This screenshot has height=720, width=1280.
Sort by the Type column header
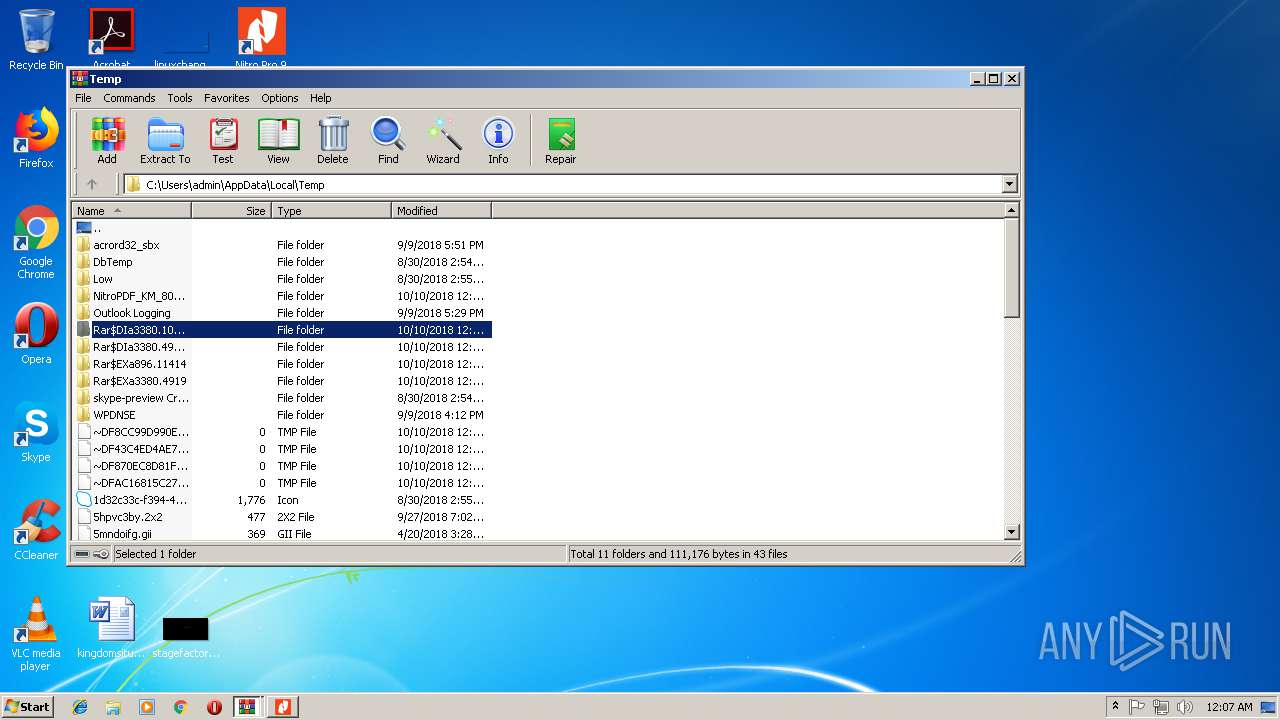point(331,211)
